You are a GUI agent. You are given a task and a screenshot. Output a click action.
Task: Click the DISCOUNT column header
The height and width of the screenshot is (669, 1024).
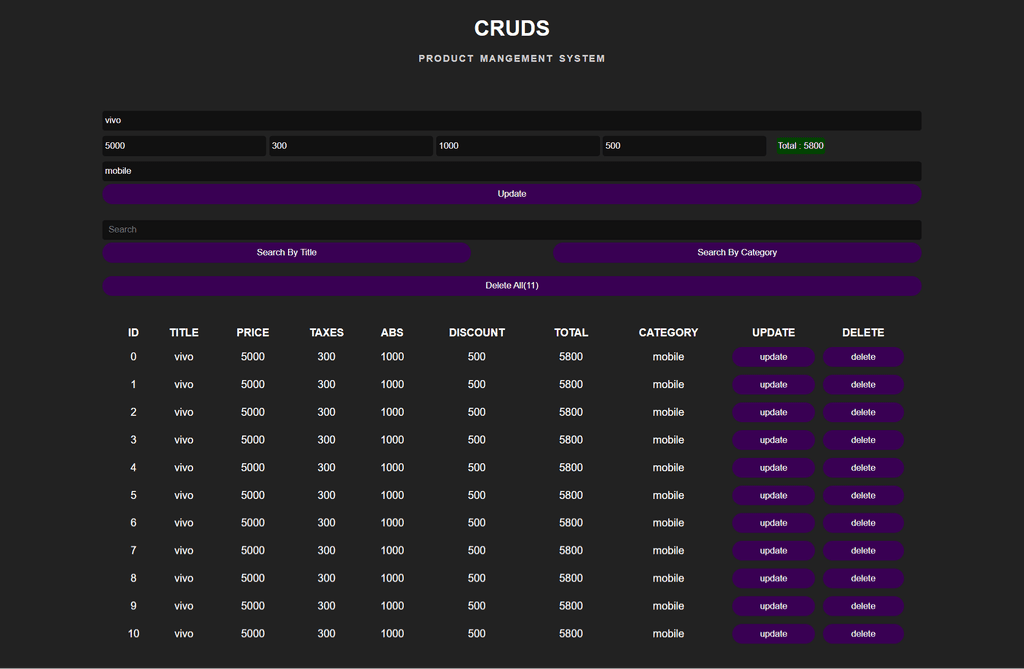click(477, 333)
